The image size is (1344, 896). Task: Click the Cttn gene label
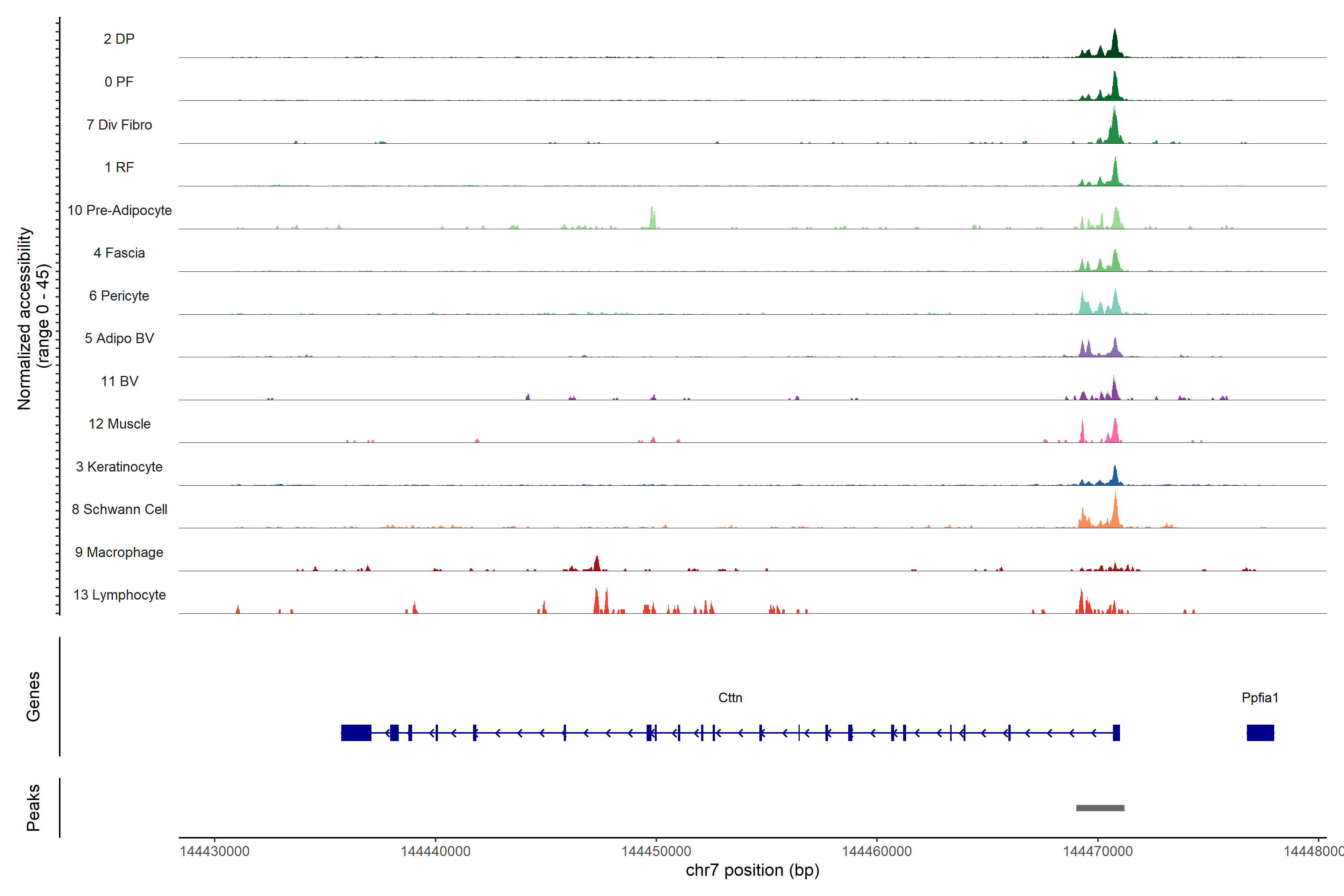(730, 697)
